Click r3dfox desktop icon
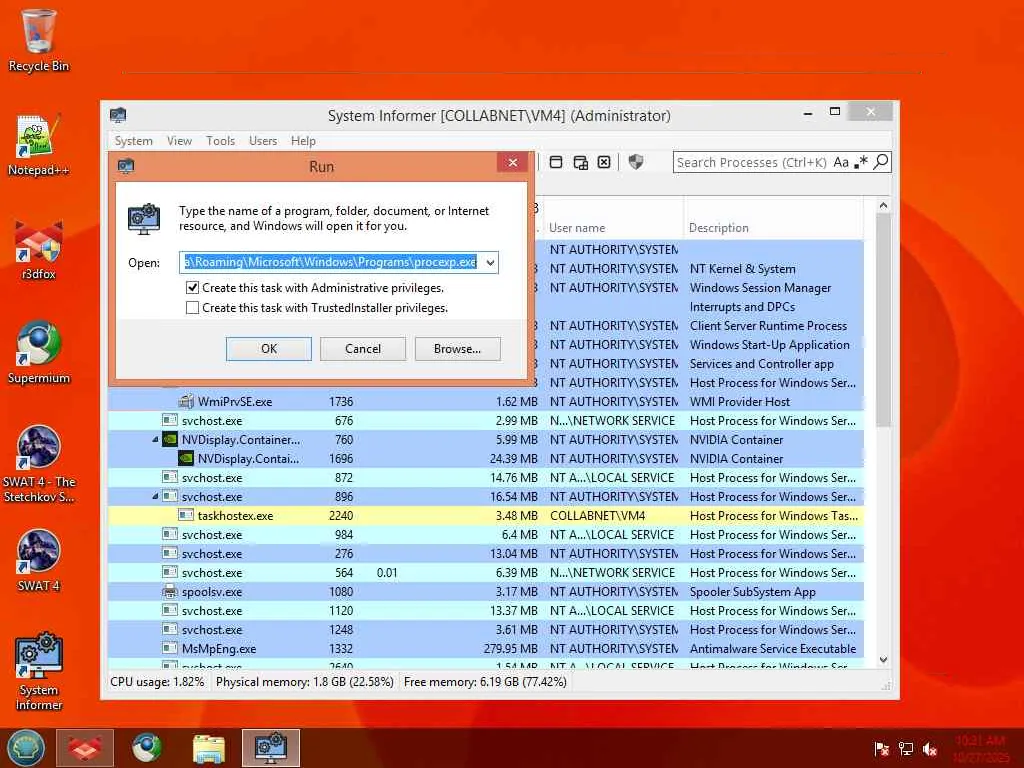Screen dimensions: 1024x768 tap(39, 249)
